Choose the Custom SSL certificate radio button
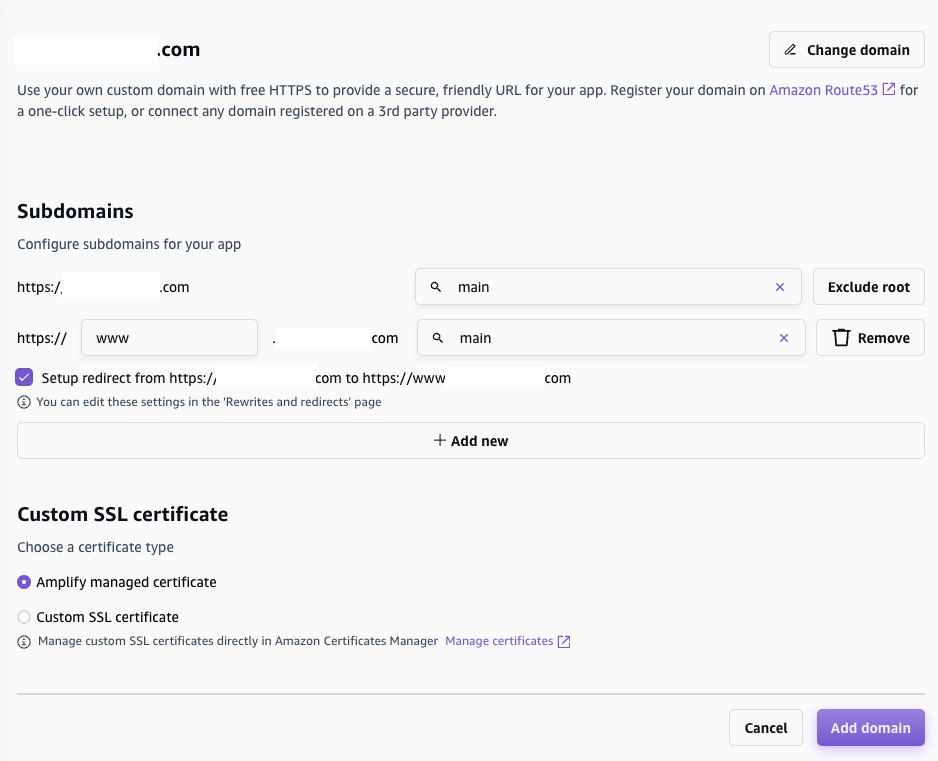Viewport: 938px width, 761px height. 24,617
